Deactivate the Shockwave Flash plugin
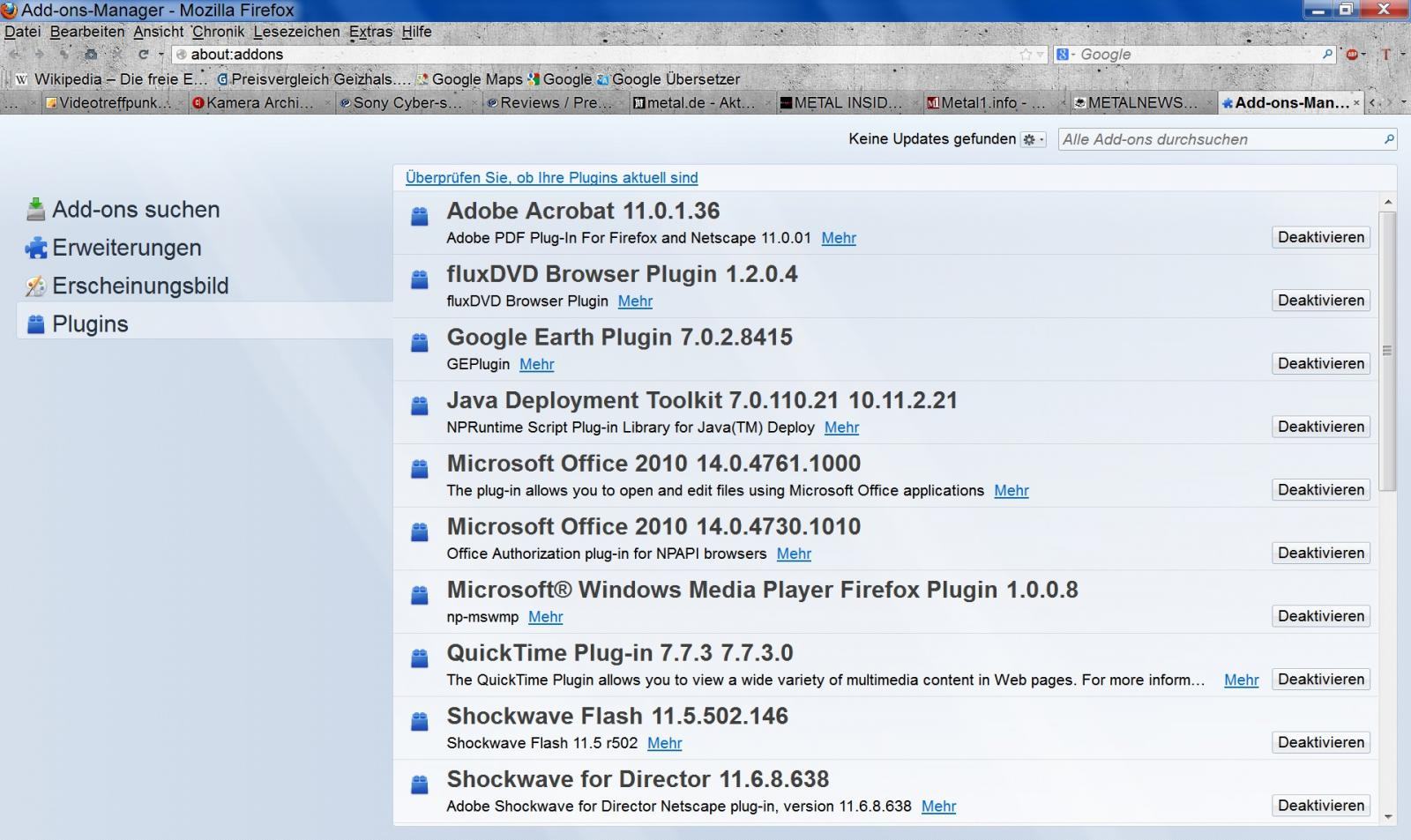This screenshot has height=840, width=1411. click(1320, 742)
